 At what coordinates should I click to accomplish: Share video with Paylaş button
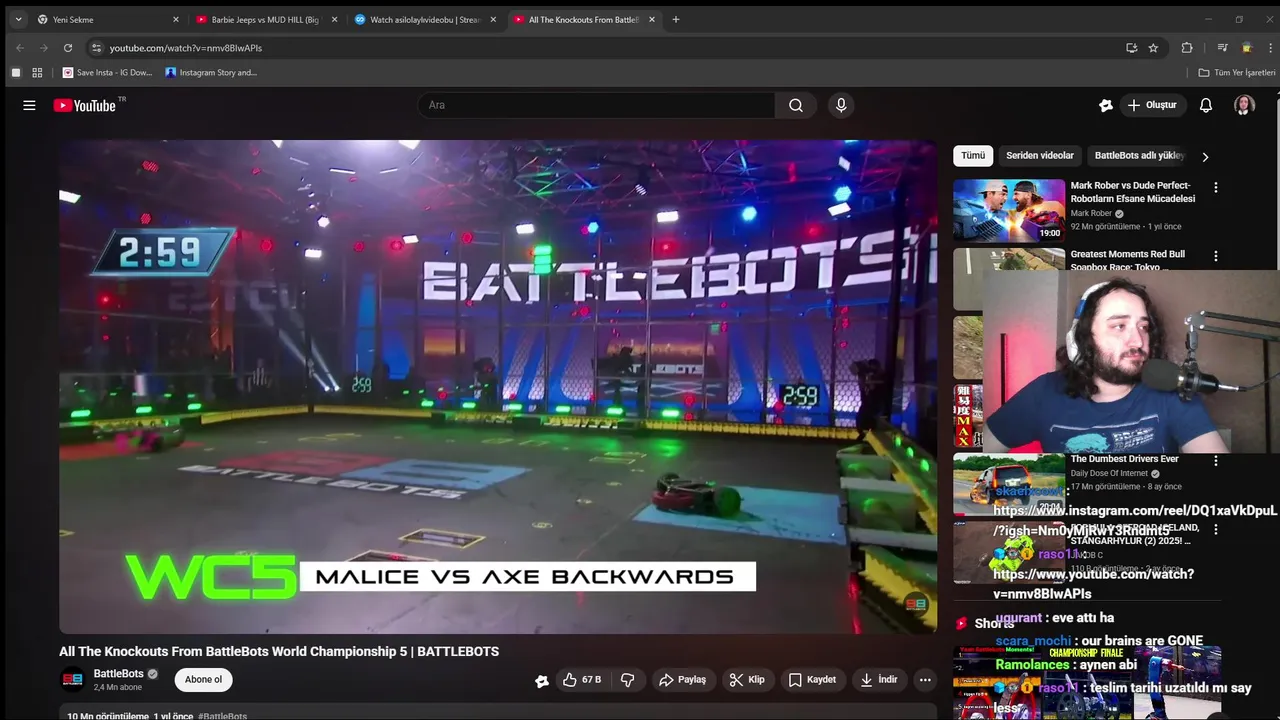click(682, 680)
